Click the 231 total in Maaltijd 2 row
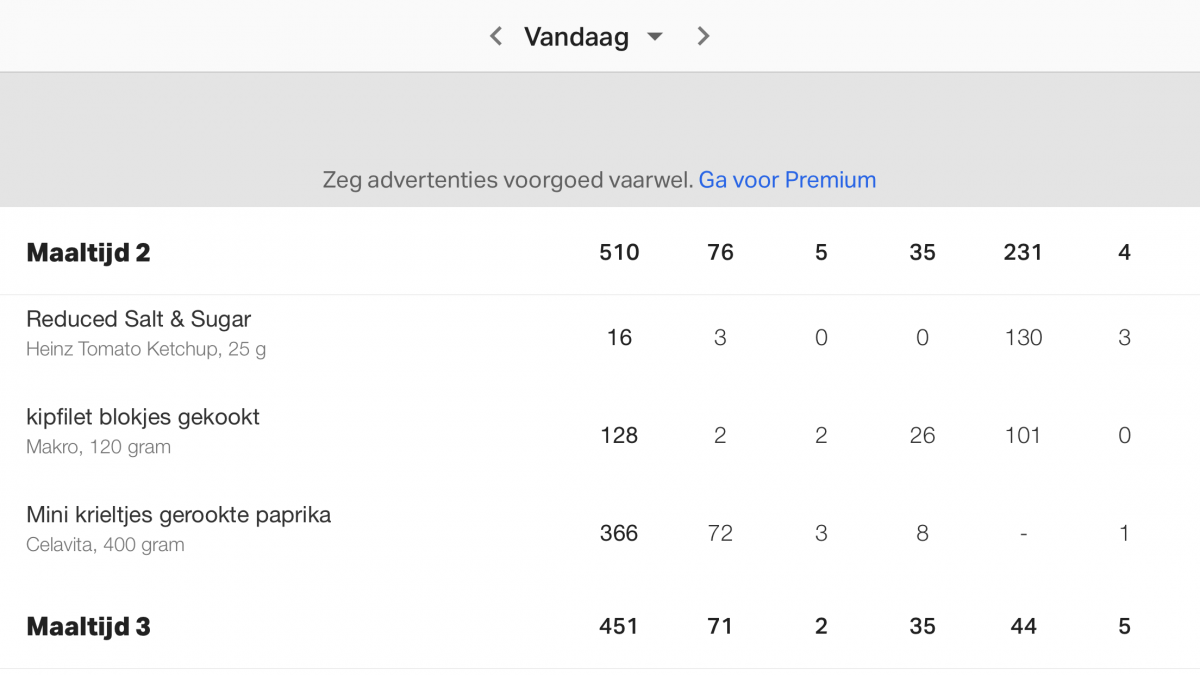The width and height of the screenshot is (1200, 675). click(1022, 253)
